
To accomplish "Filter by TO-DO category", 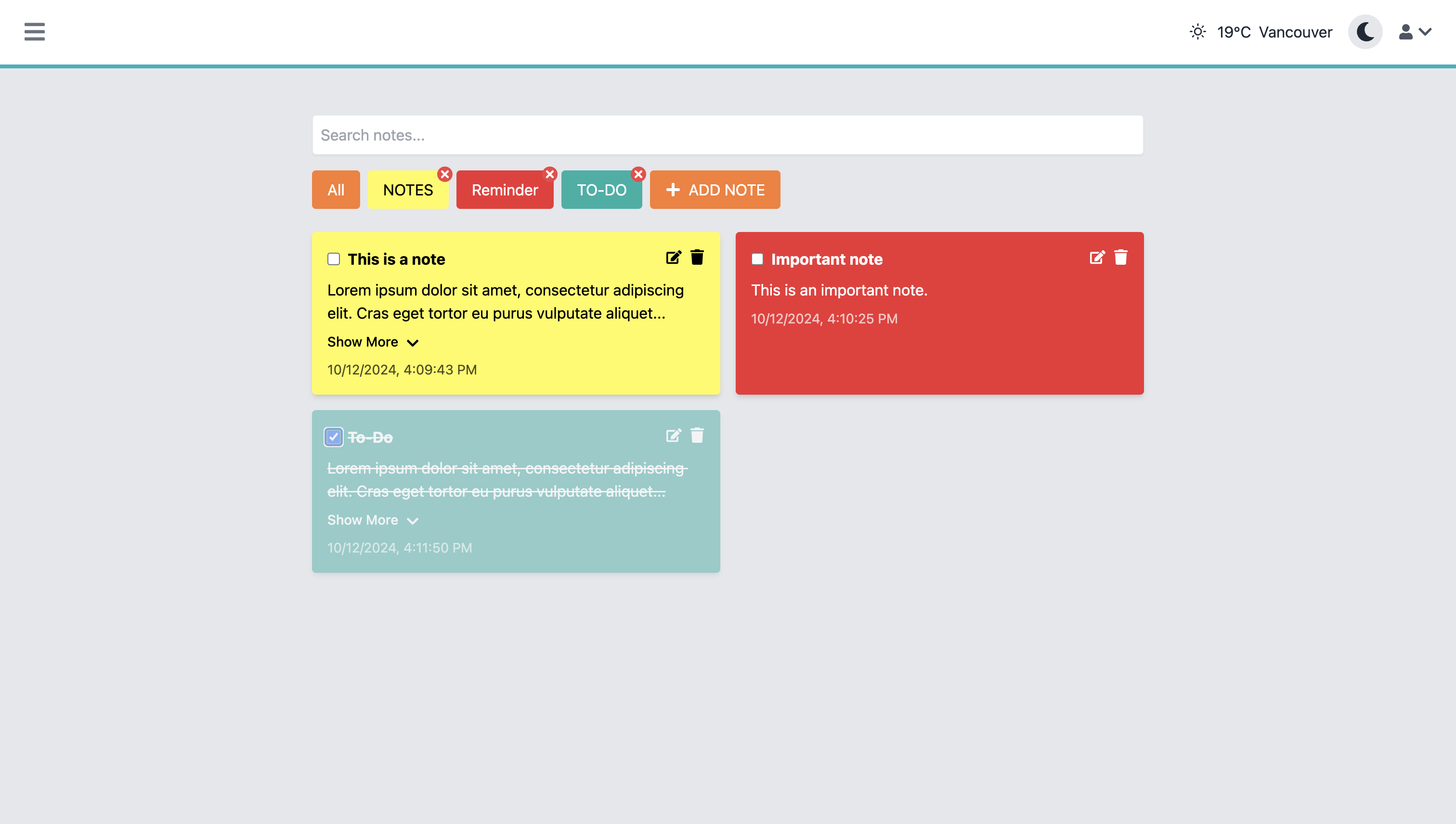I will [601, 190].
